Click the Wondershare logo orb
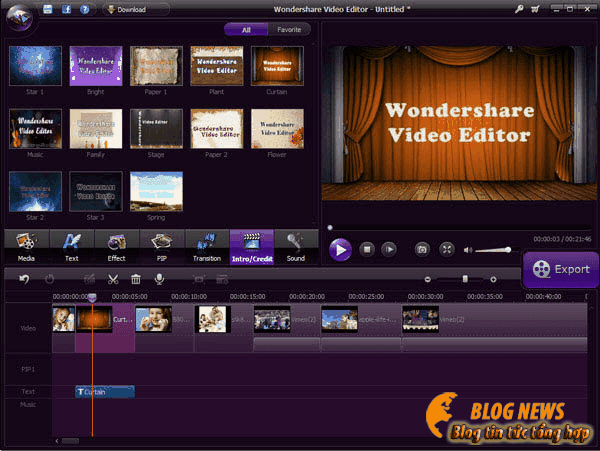This screenshot has width=600, height=451. pos(20,17)
